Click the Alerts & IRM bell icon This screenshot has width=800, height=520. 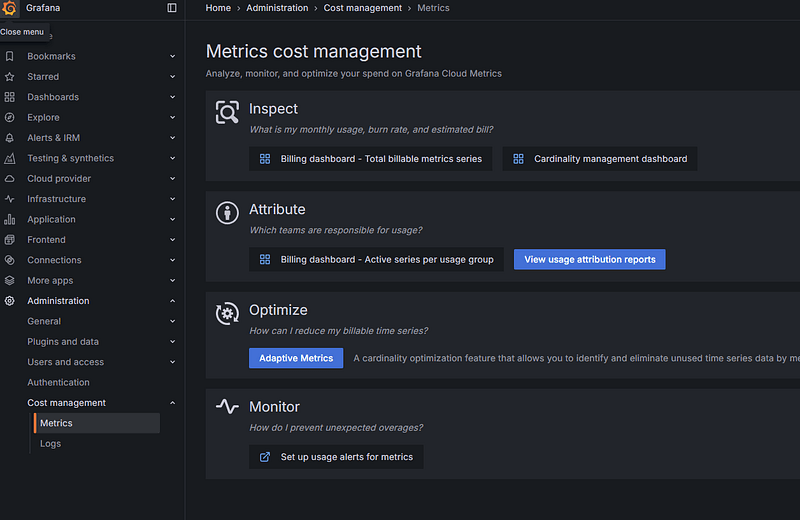click(x=9, y=138)
